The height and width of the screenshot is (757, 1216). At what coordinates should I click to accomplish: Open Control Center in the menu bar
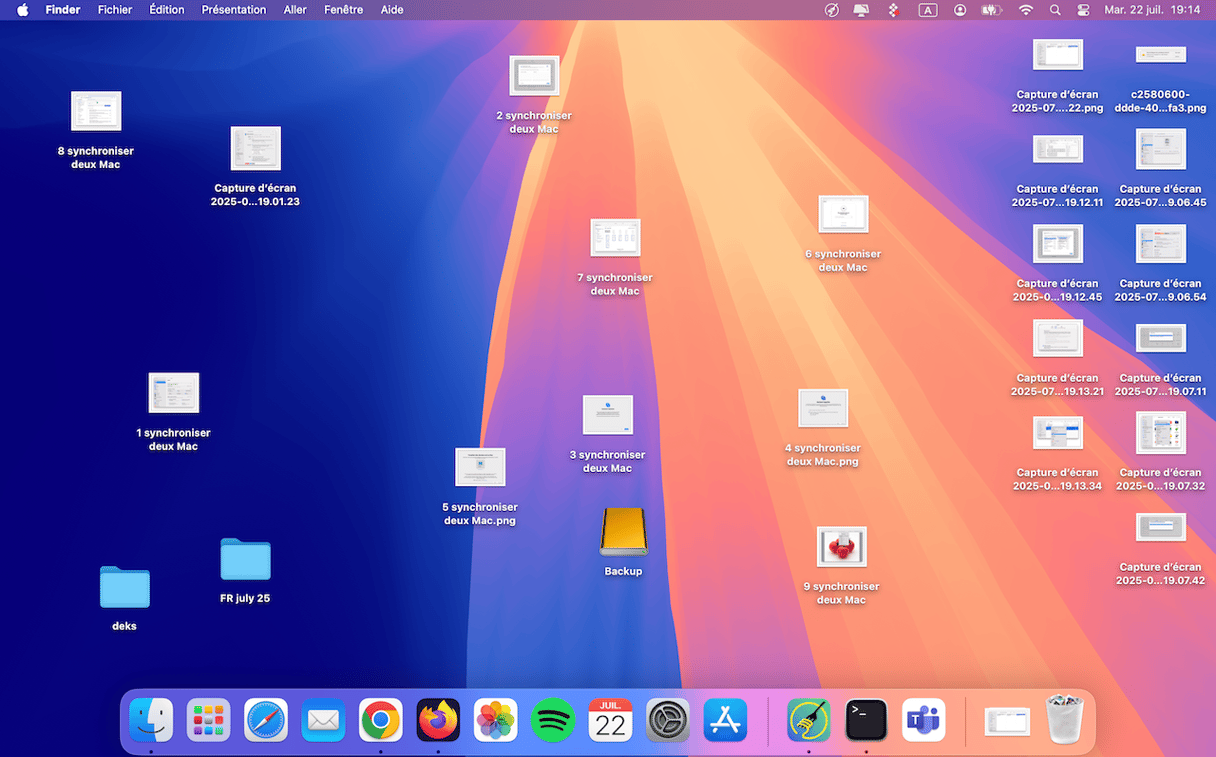tap(1083, 10)
